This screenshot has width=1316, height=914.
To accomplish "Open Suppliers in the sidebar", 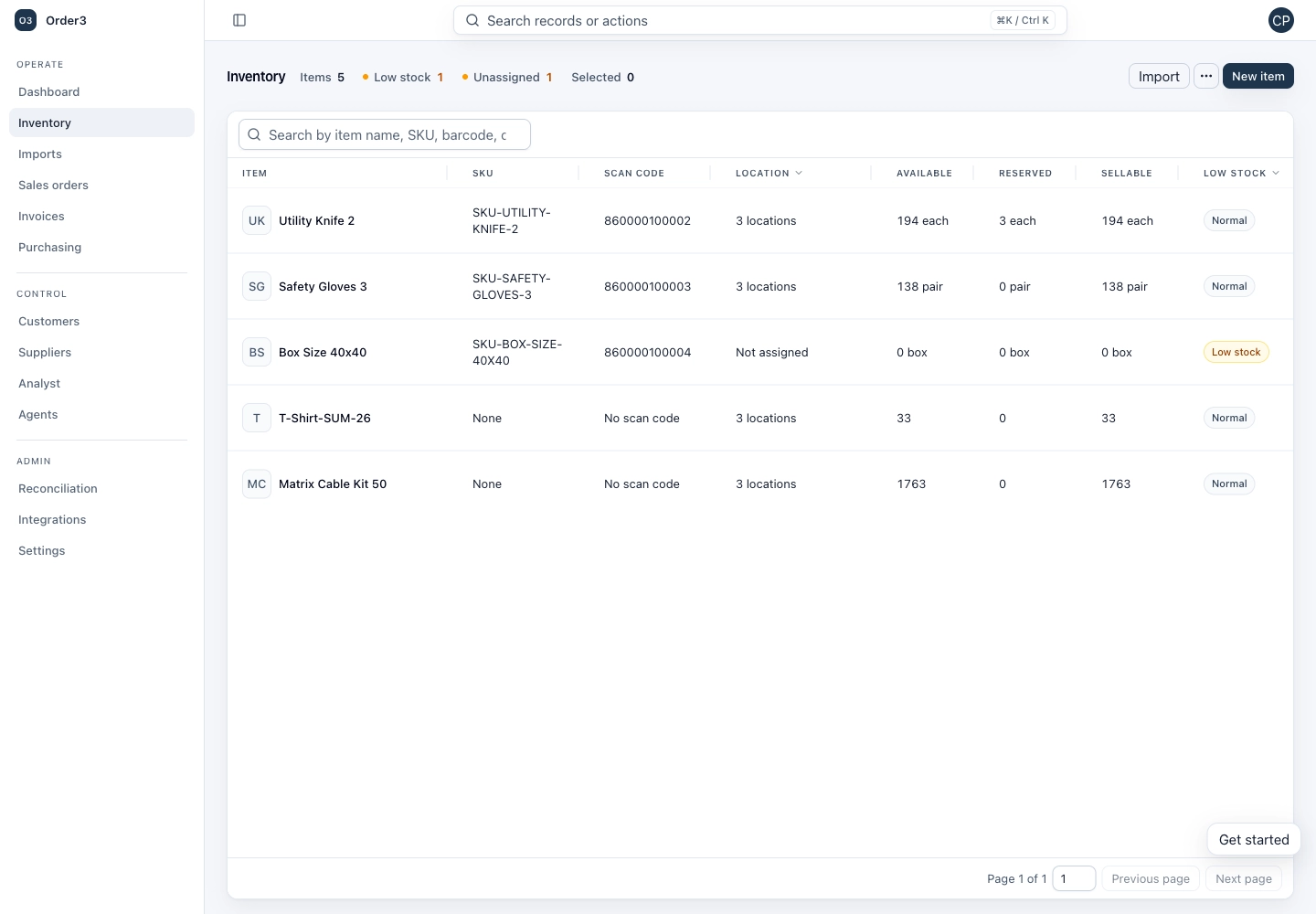I will pyautogui.click(x=101, y=352).
